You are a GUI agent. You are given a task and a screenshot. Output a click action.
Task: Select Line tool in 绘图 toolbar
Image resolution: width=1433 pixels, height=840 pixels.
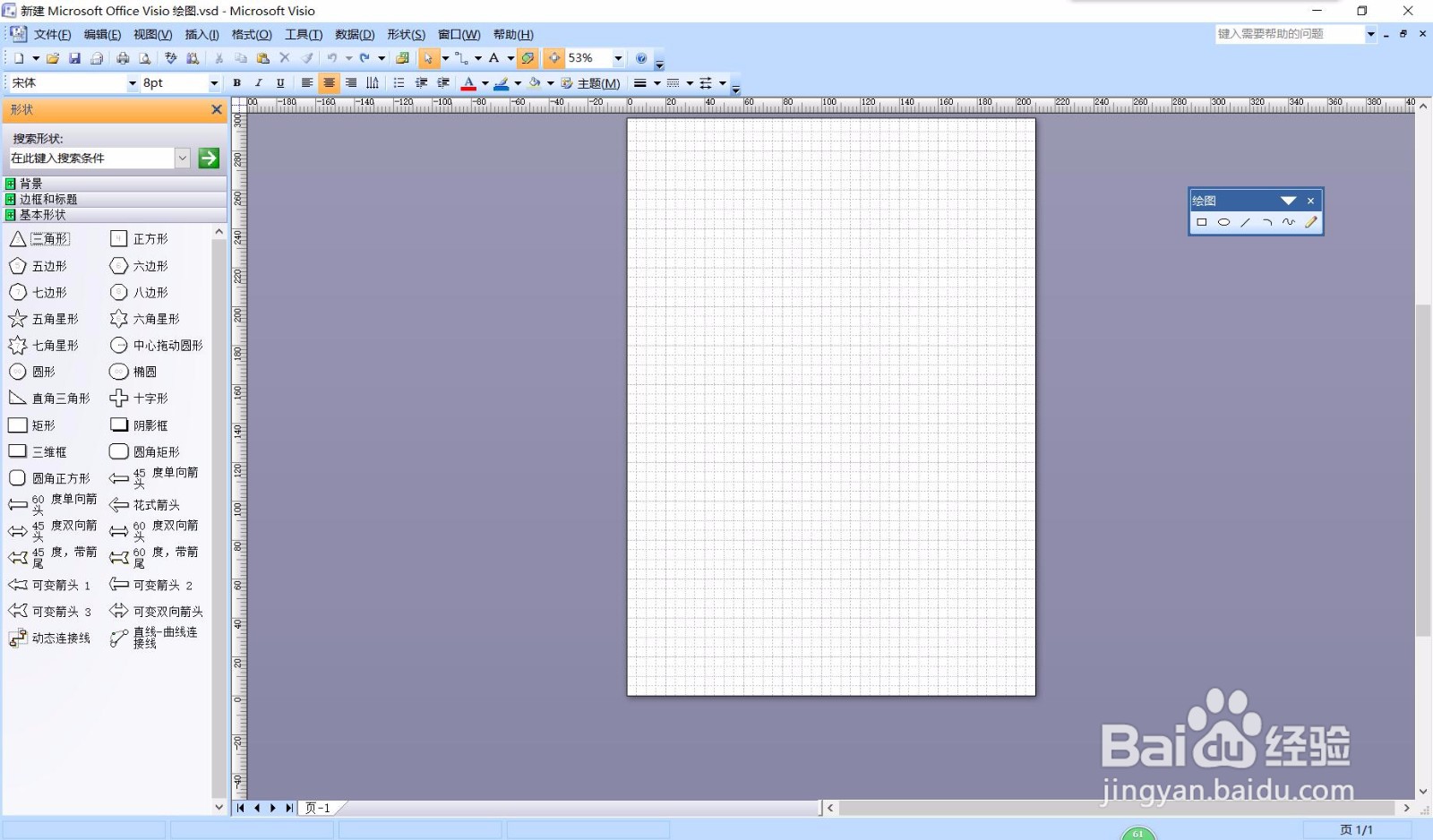click(x=1245, y=222)
